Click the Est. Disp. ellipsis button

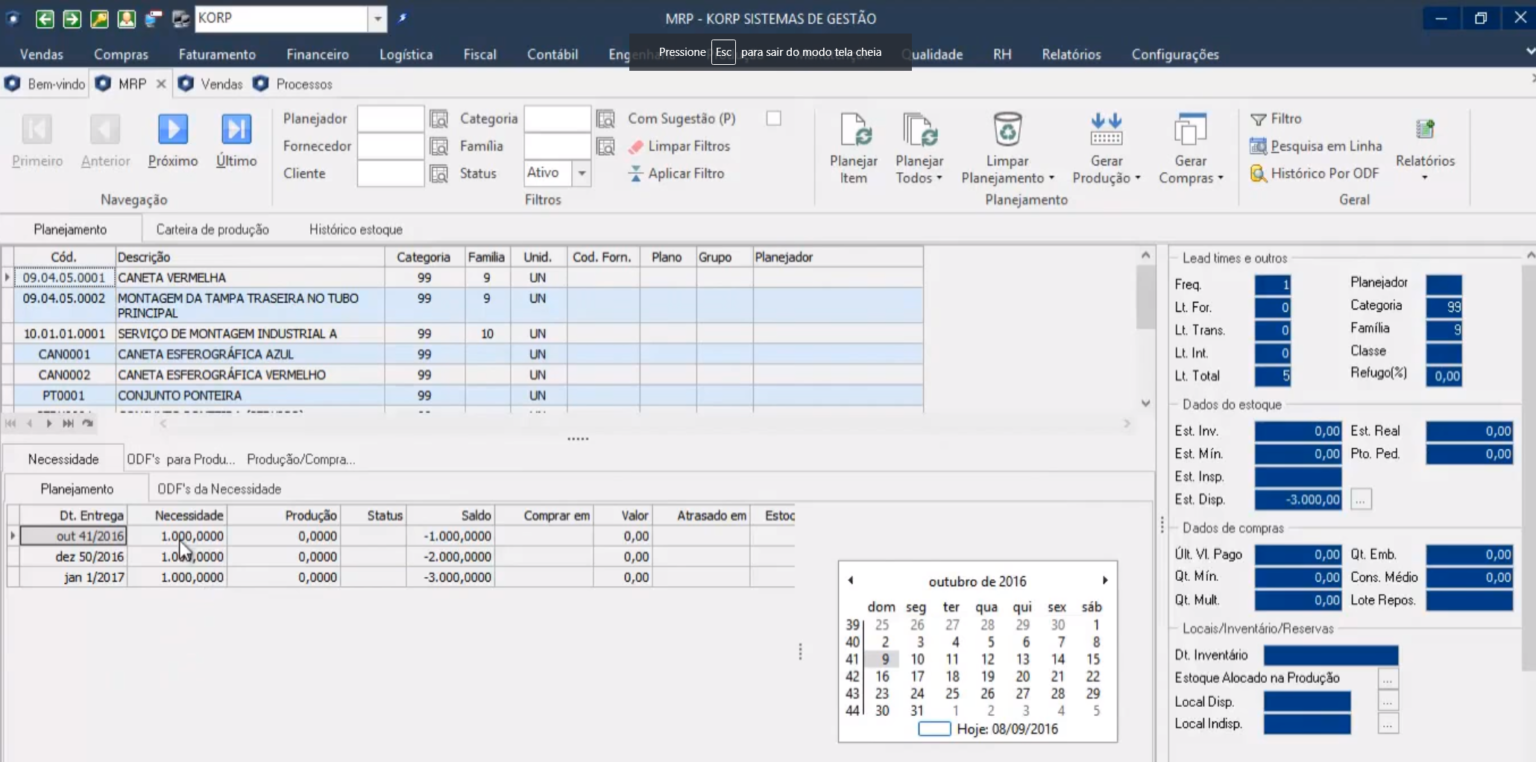(1360, 500)
